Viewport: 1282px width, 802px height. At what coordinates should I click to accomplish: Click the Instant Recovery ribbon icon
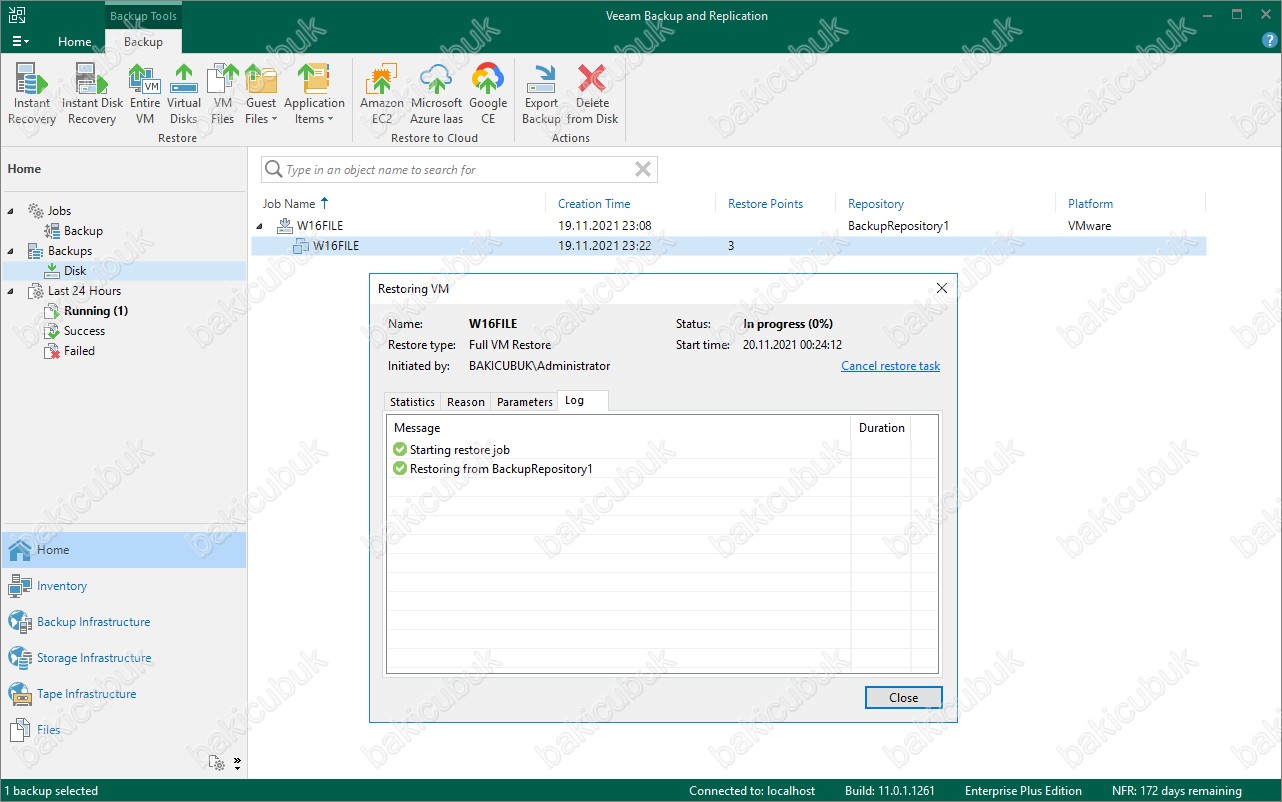pos(32,95)
